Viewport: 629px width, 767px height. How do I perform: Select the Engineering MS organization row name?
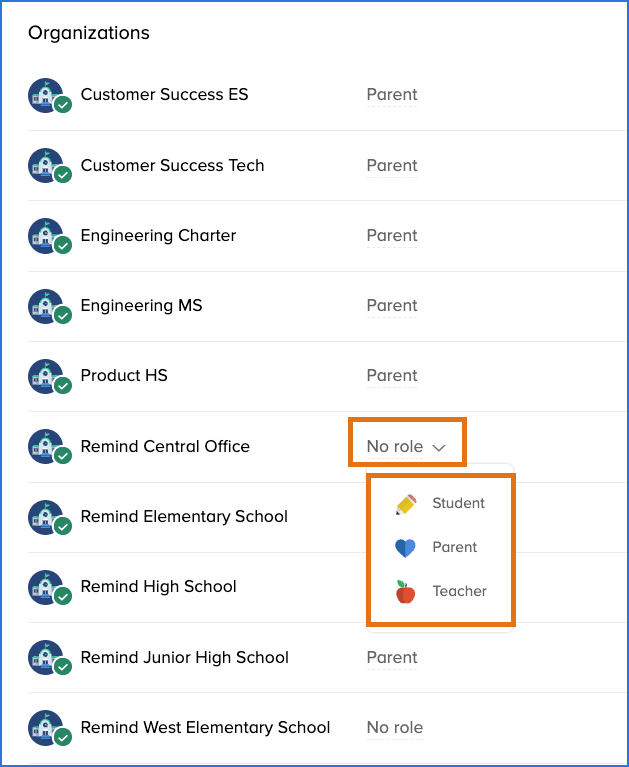[141, 306]
